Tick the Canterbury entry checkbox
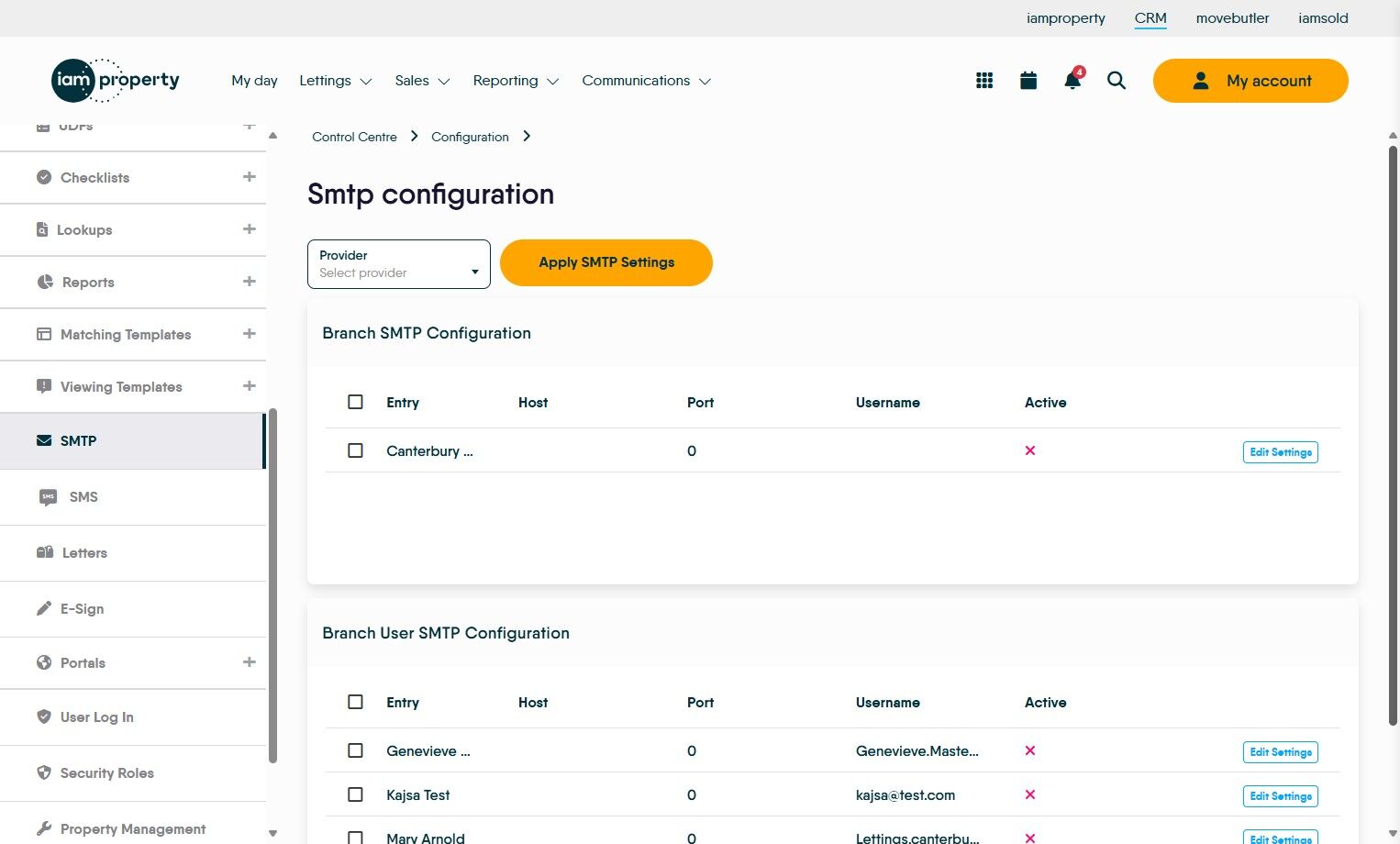Viewport: 1400px width, 844px height. pos(356,450)
